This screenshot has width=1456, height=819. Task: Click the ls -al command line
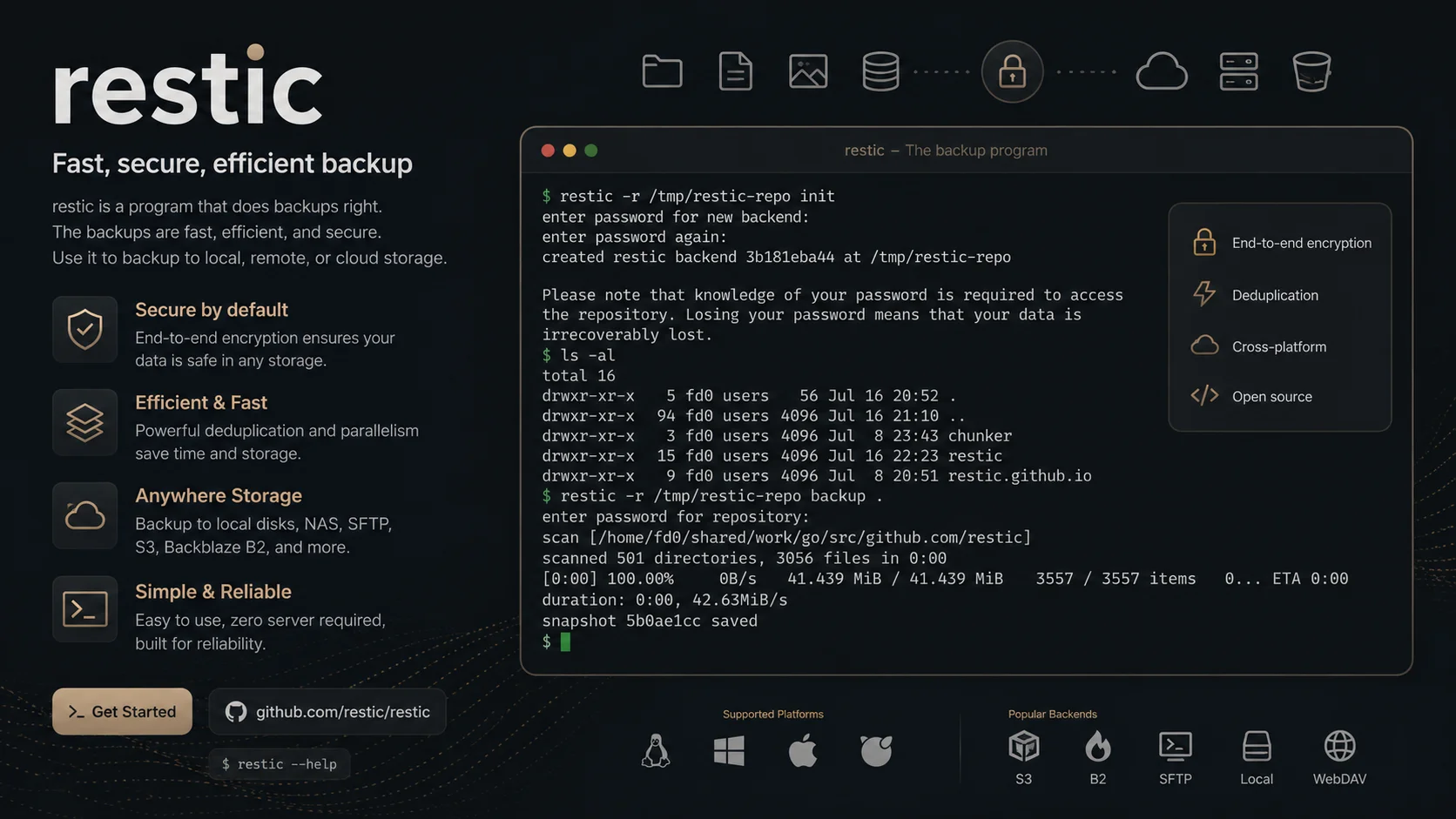(578, 355)
